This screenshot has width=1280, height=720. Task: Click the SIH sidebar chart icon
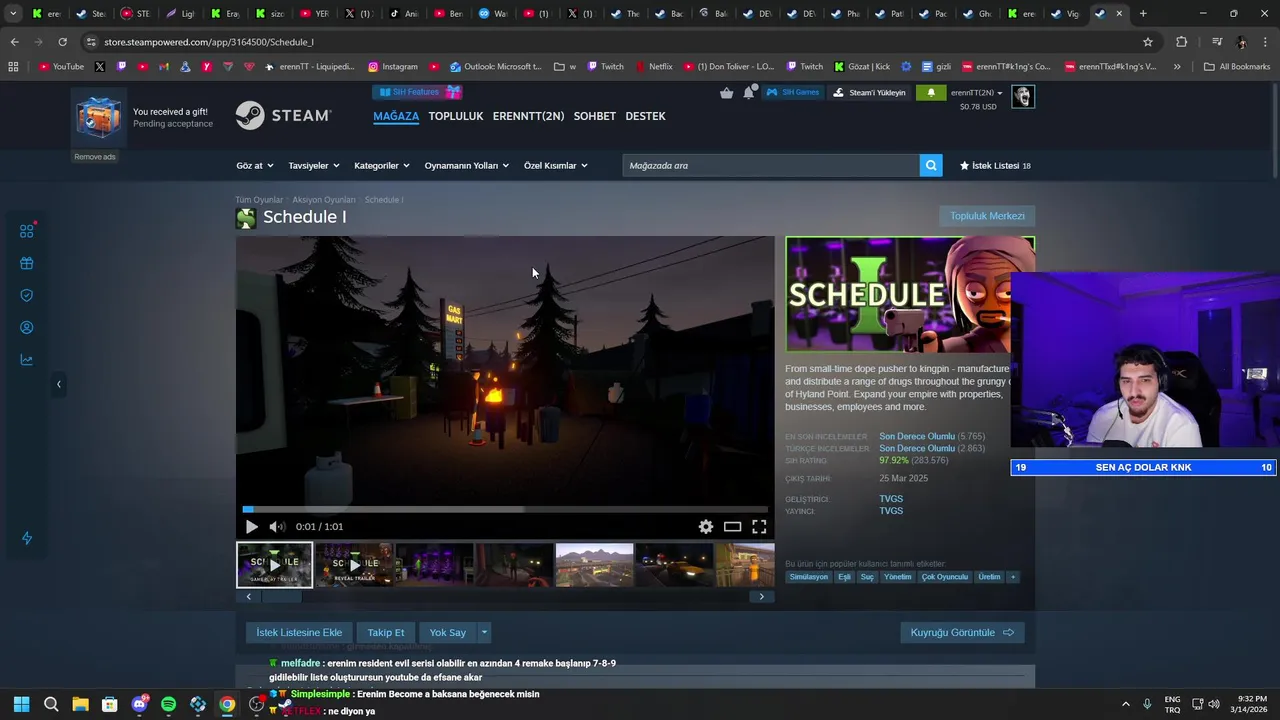tap(27, 360)
